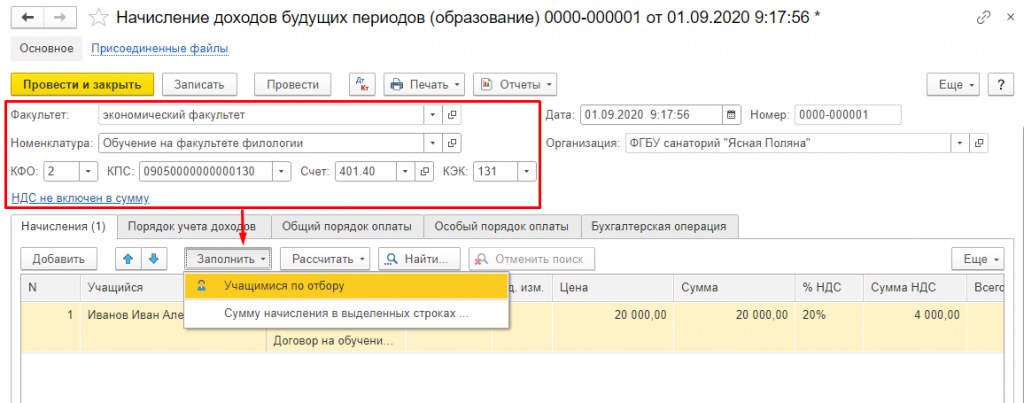Open the Дт/Кт accounting entries icon
Screen dimensions: 1024x403
361,84
